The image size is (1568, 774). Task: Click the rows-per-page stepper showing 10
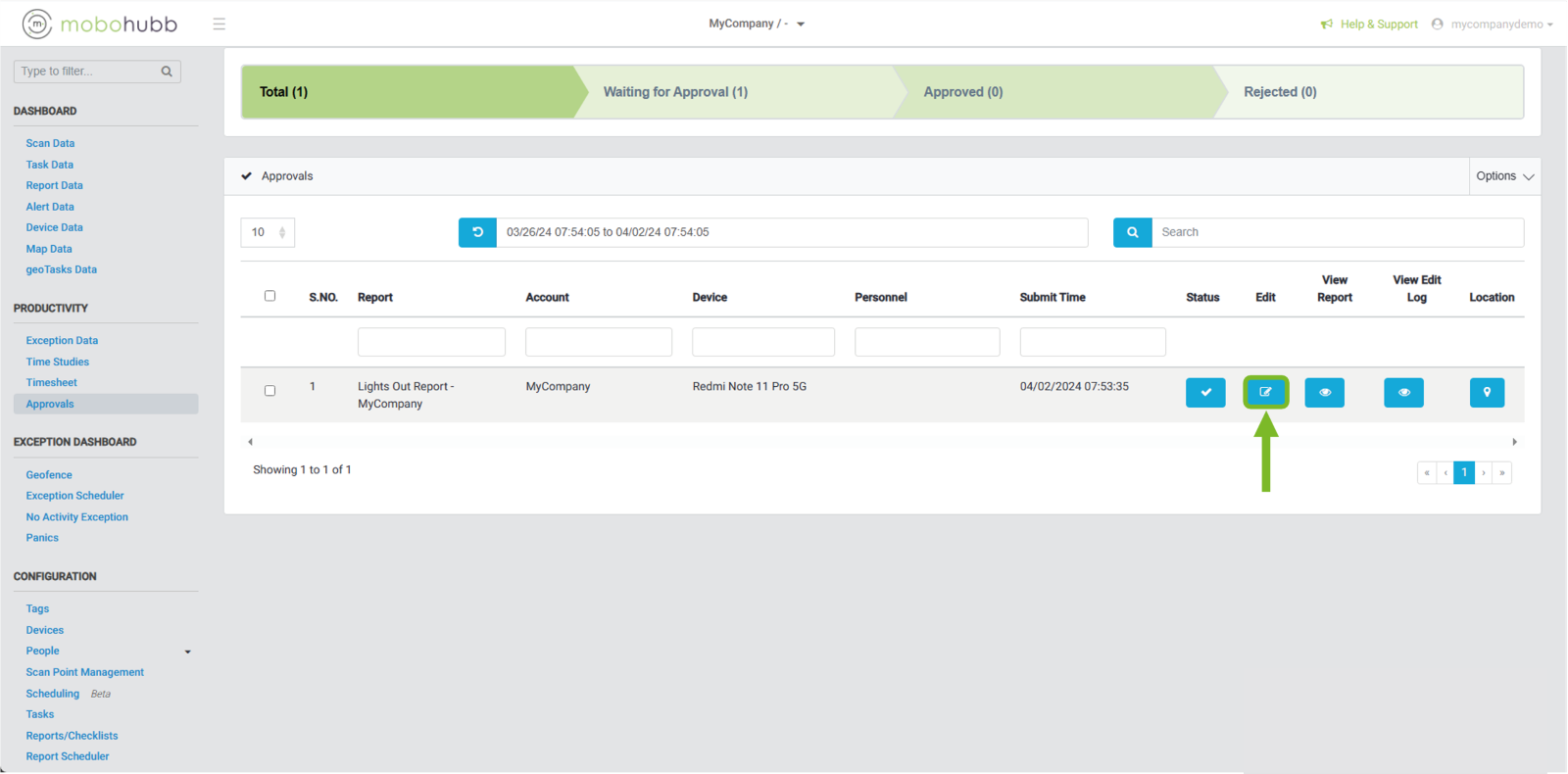tap(268, 232)
